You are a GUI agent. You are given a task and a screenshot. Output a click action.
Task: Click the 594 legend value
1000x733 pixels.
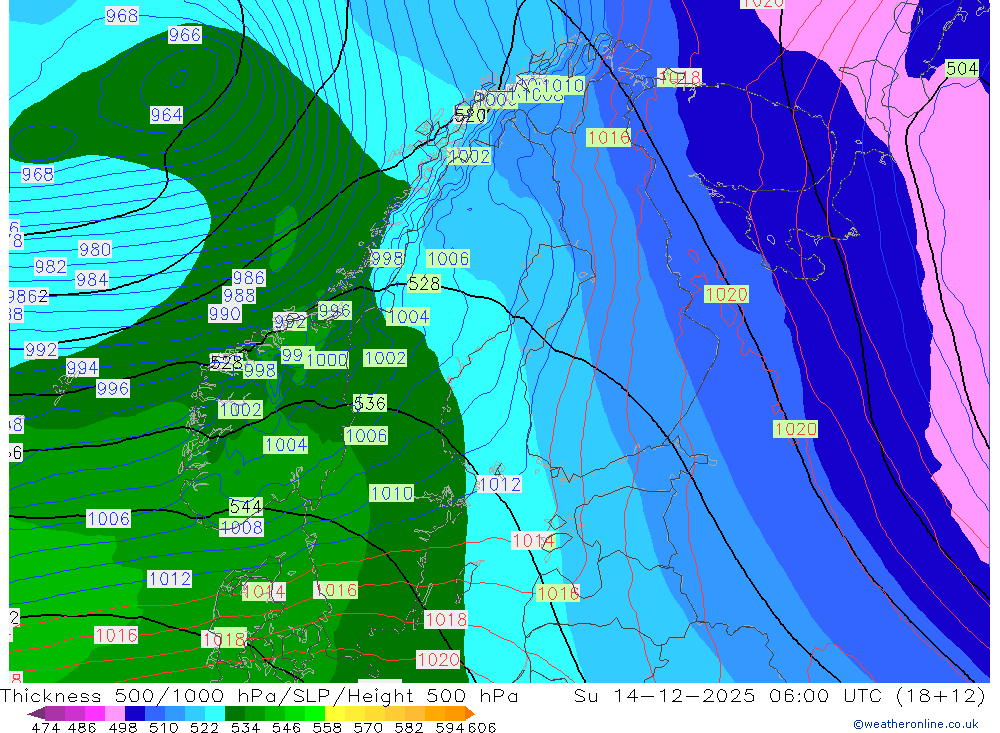pos(450,728)
